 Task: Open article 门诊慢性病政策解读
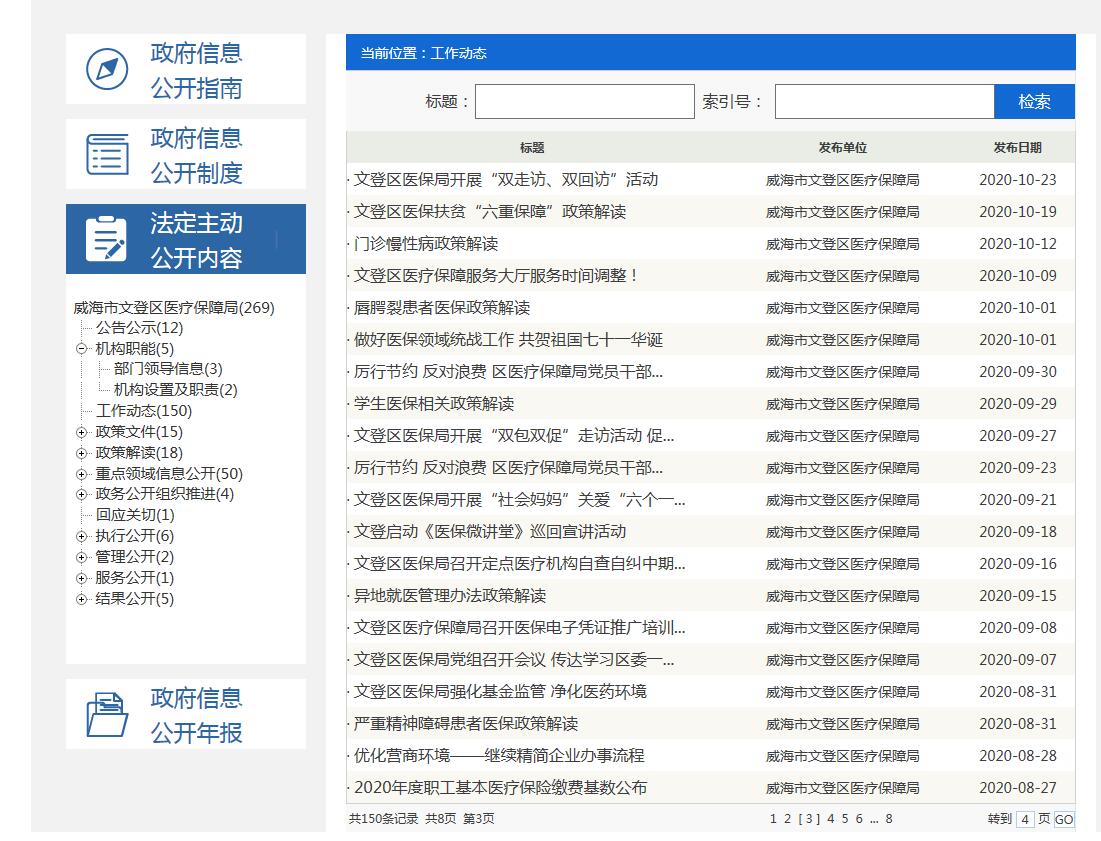(x=426, y=244)
